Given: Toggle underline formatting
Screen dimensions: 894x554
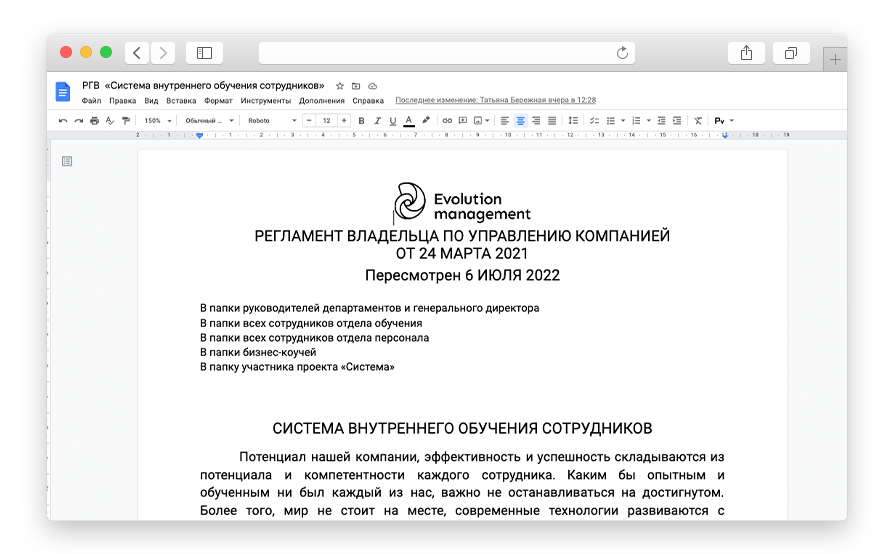Looking at the screenshot, I should pyautogui.click(x=393, y=121).
